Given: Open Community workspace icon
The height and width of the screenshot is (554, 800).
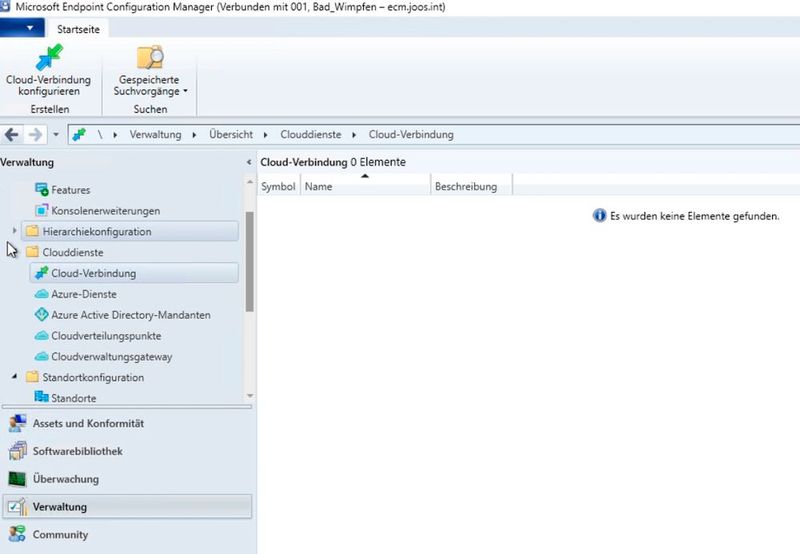Looking at the screenshot, I should coord(17,534).
